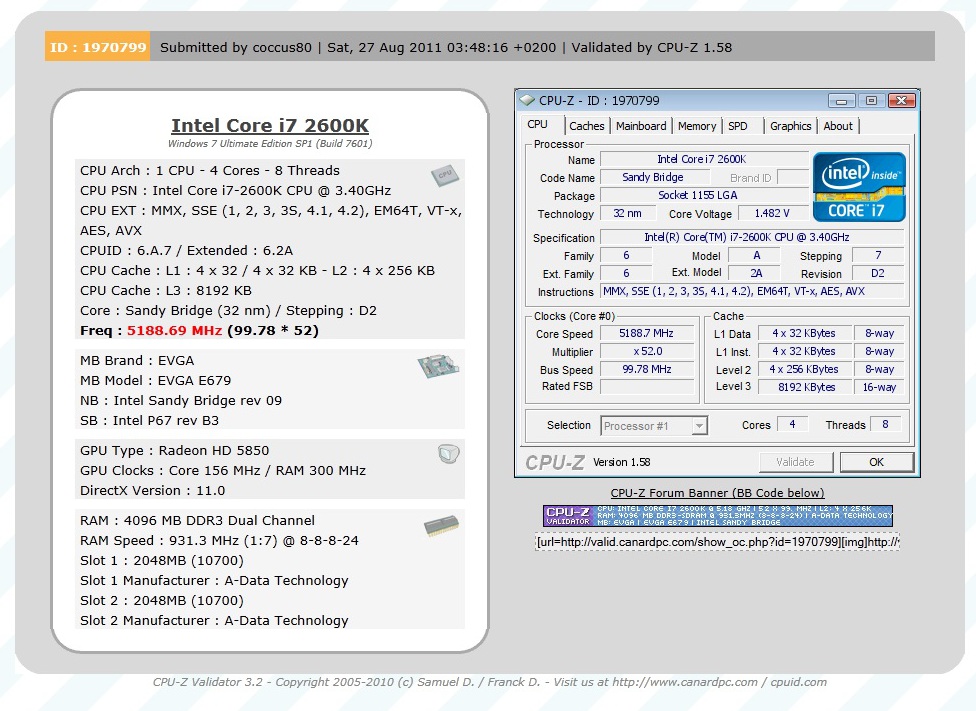Open the Processor #1 selection dropdown
Viewport: 976px width, 711px height.
coord(654,426)
